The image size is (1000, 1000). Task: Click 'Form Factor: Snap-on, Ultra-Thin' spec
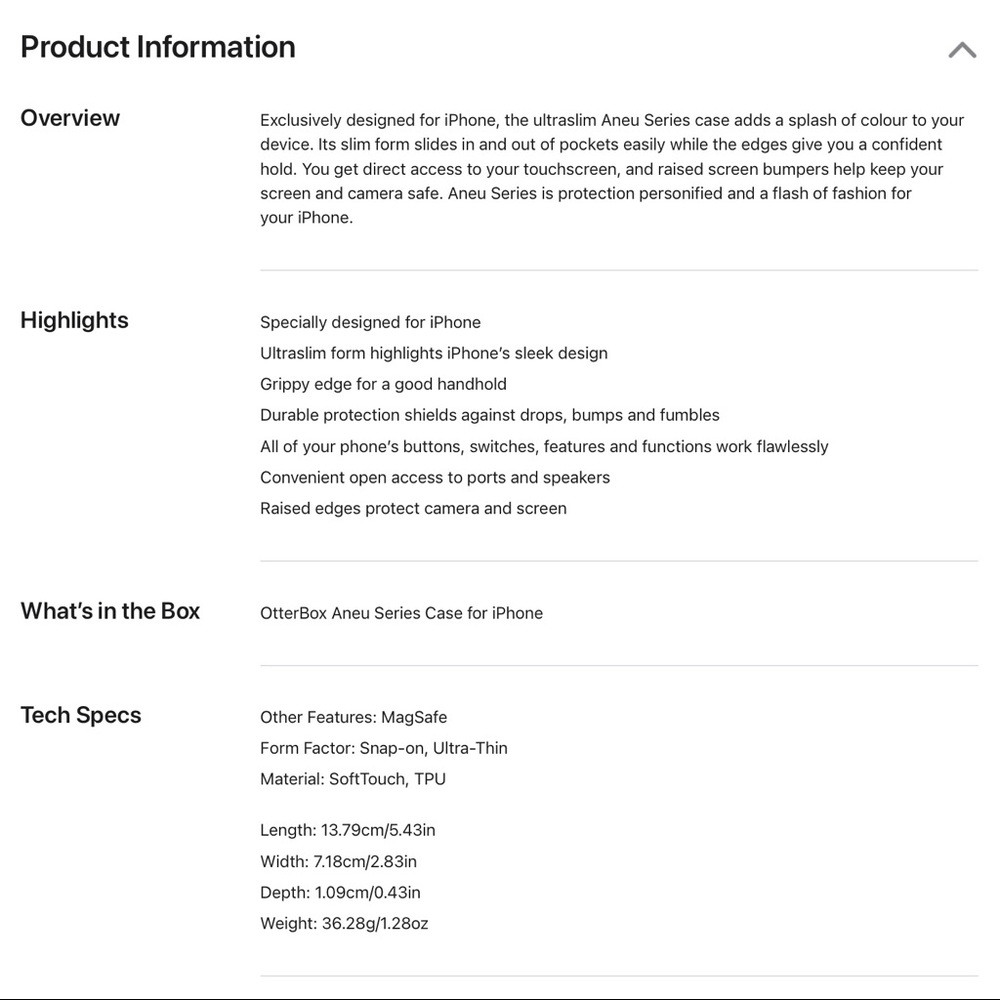click(384, 748)
